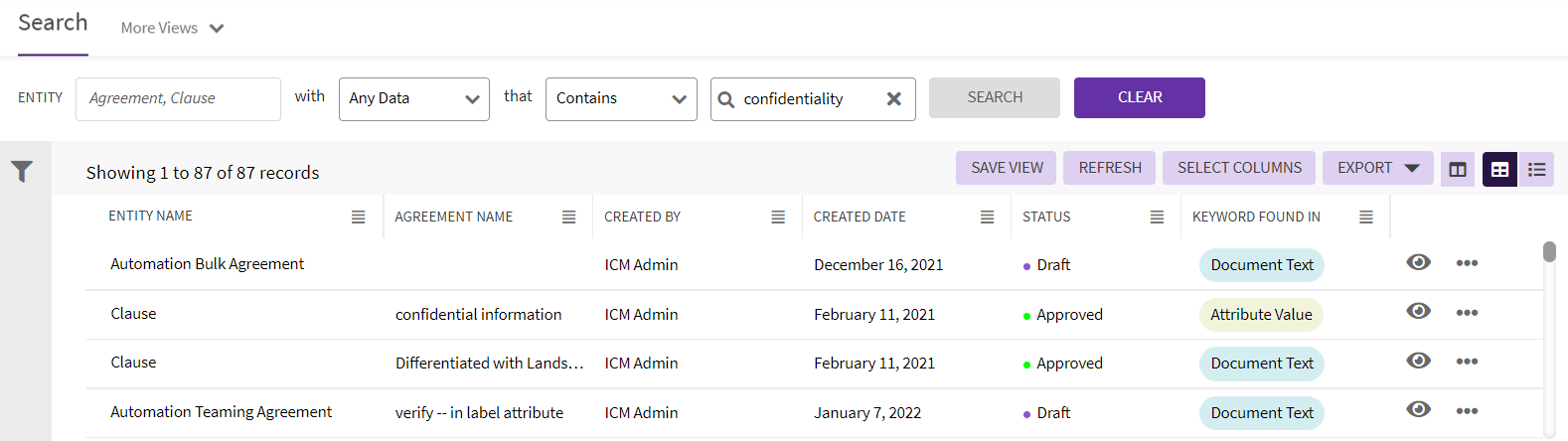Image resolution: width=1568 pixels, height=441 pixels.
Task: Clear the confidentiality search text with X
Action: pos(893,99)
